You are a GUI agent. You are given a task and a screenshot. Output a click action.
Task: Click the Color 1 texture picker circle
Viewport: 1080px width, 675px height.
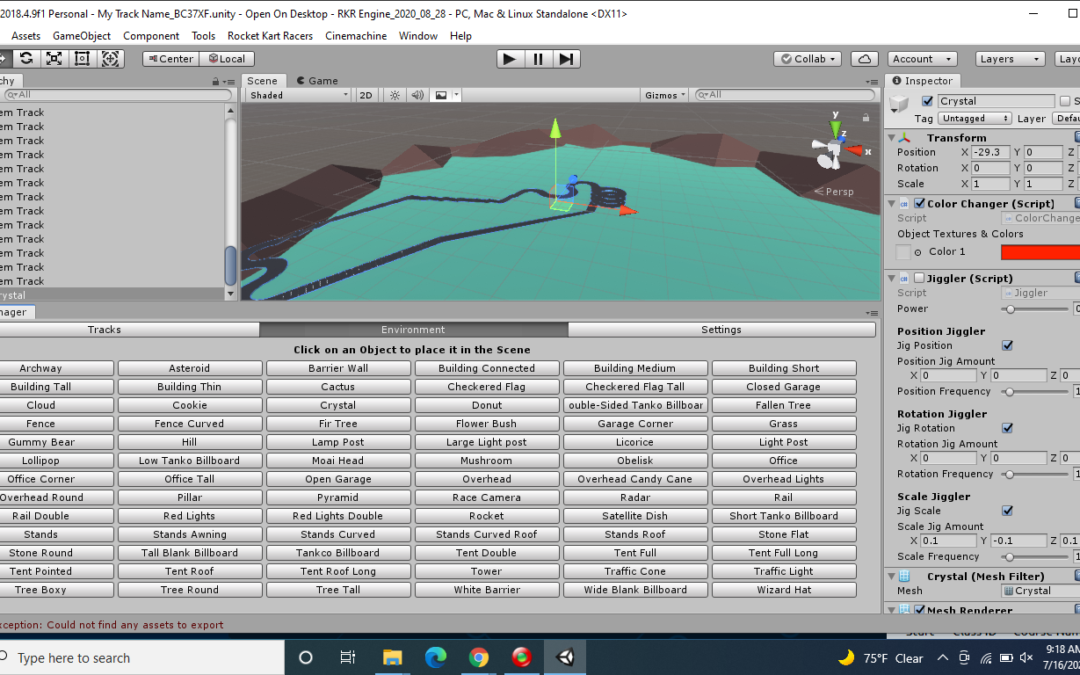click(x=917, y=253)
